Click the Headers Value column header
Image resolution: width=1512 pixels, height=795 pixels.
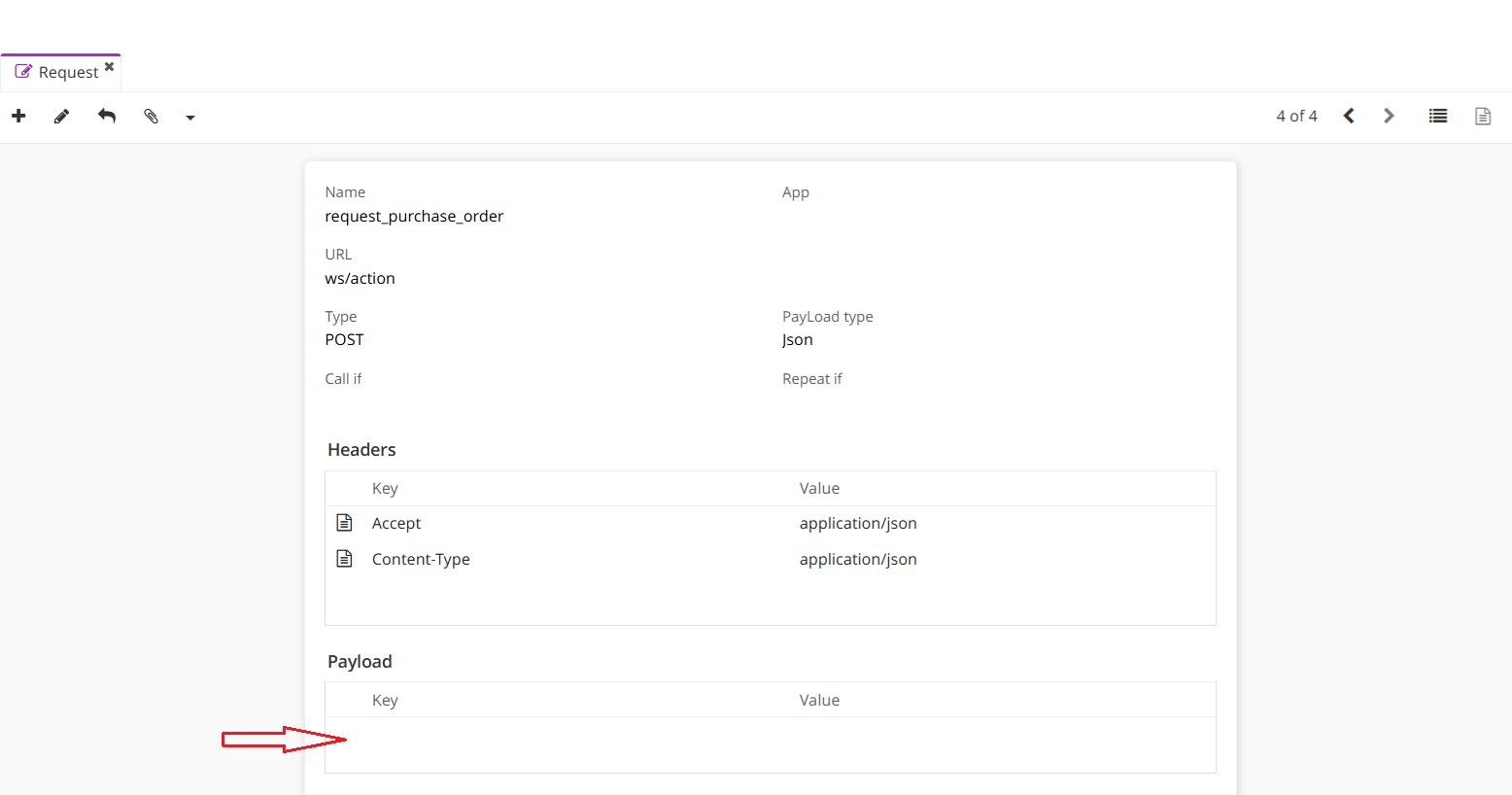[x=819, y=488]
